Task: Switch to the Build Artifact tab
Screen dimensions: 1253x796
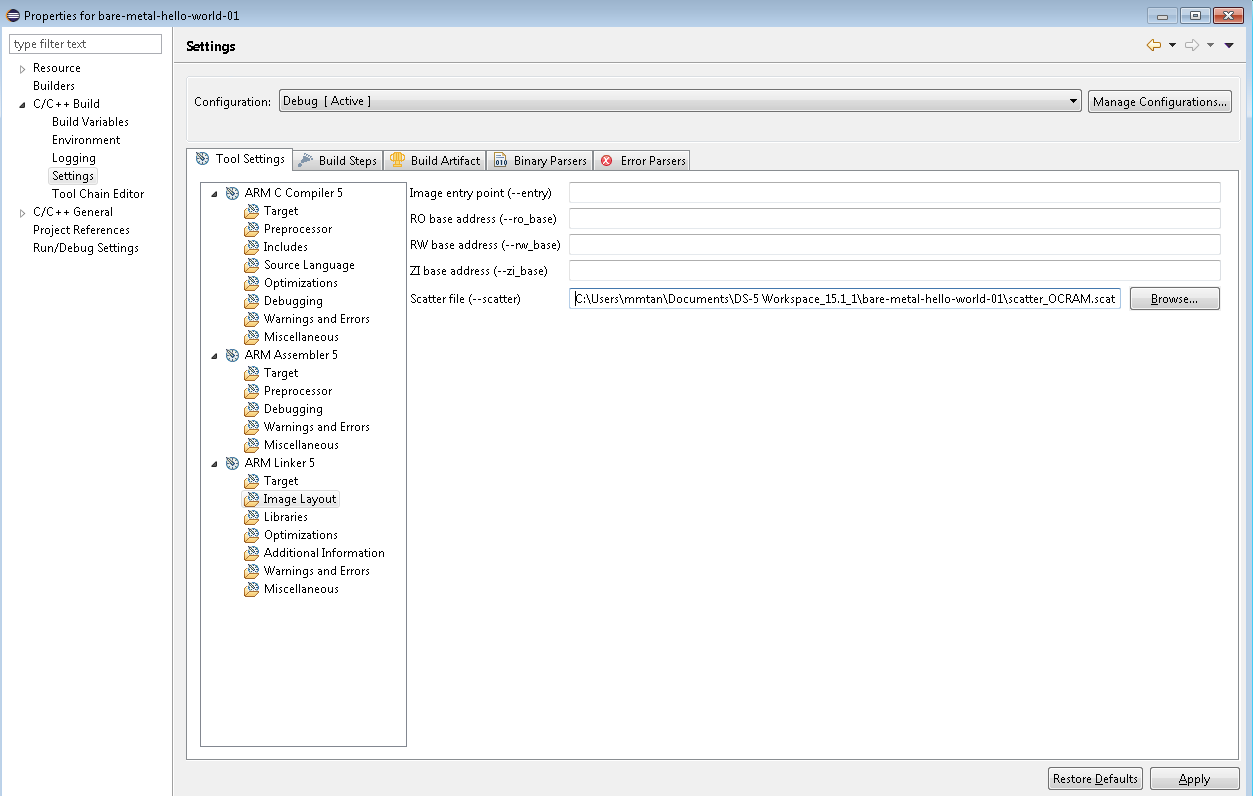Action: point(435,160)
